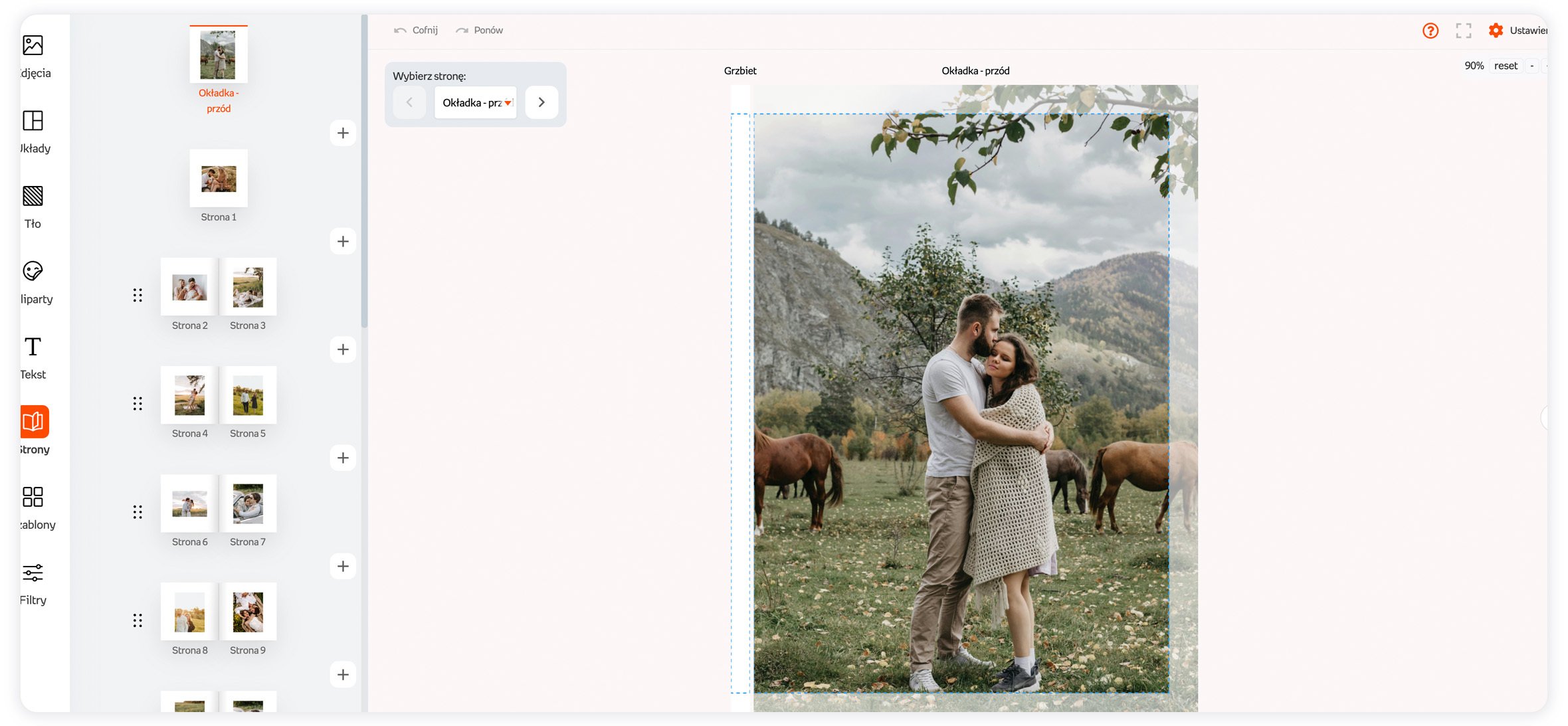
Task: Select the Strona 3 thumbnail
Action: [248, 287]
